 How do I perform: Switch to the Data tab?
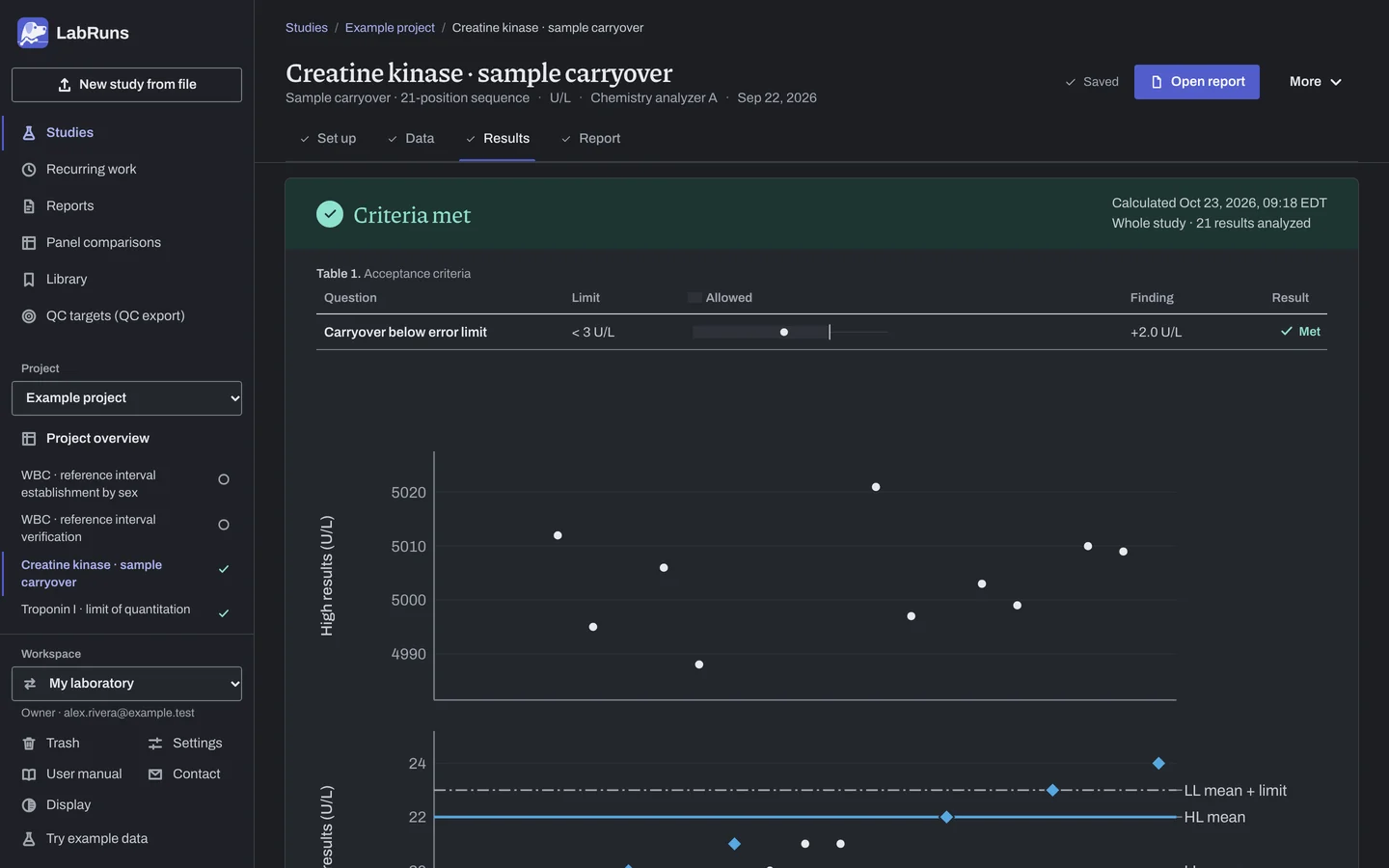coord(411,139)
